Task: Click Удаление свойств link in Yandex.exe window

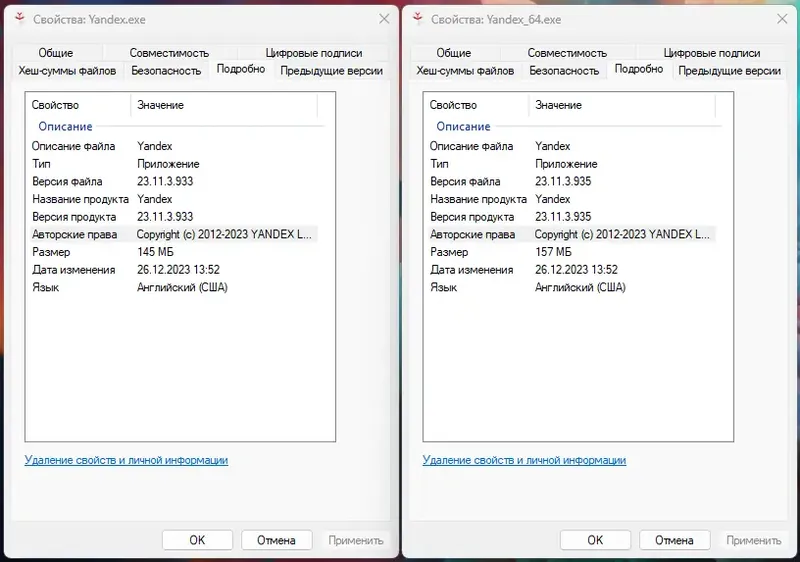Action: 126,460
